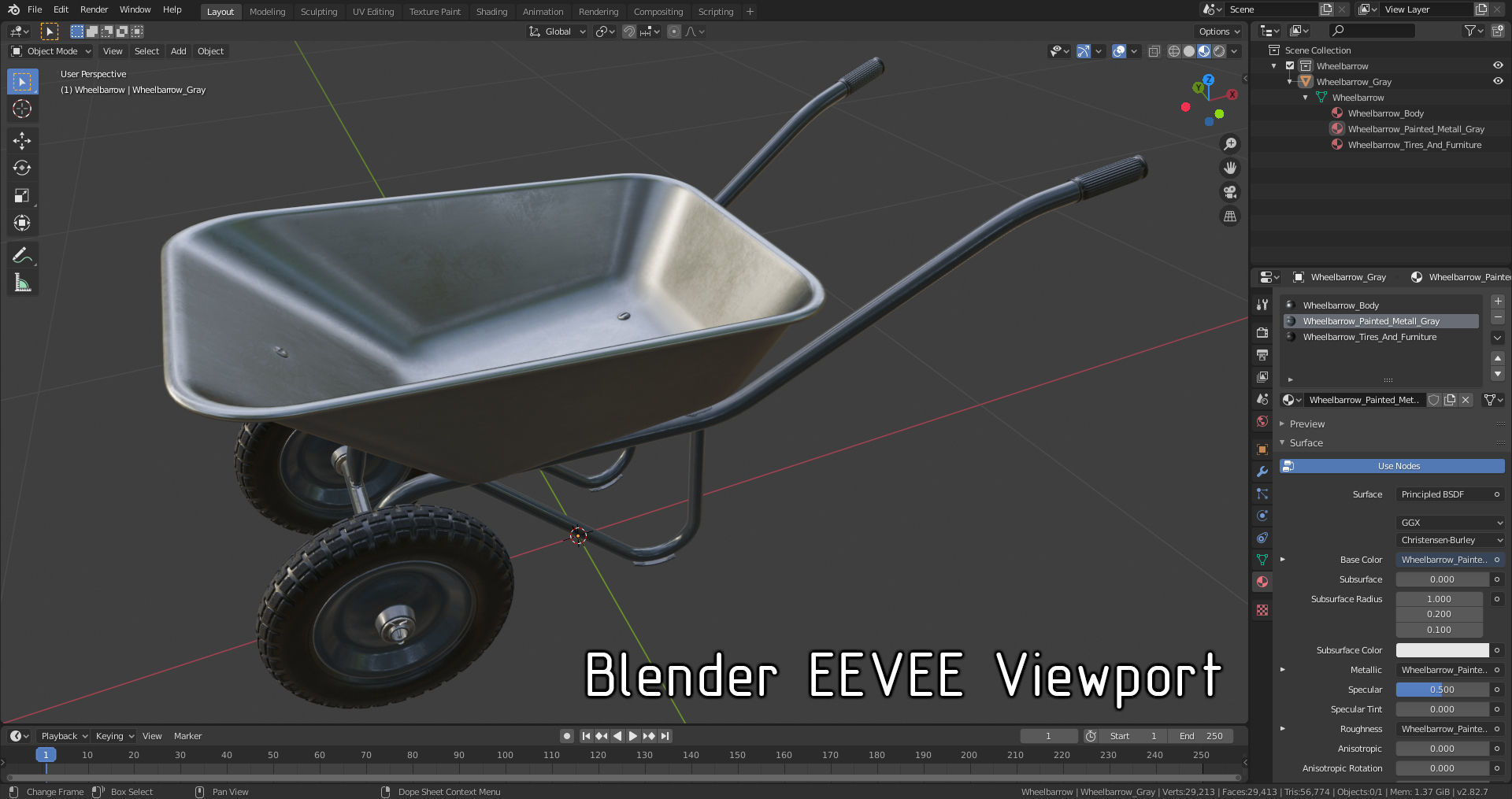Select the Measure tool

22,283
